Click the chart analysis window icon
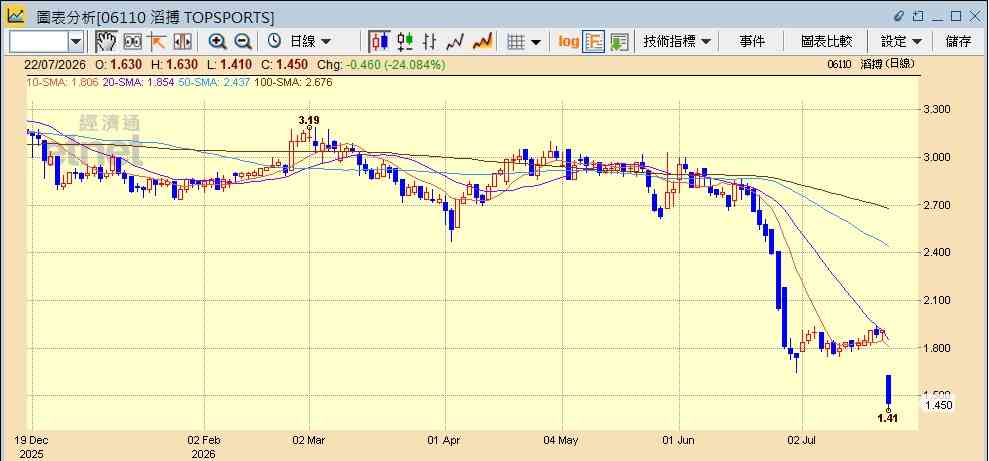This screenshot has height=461, width=989. point(15,15)
